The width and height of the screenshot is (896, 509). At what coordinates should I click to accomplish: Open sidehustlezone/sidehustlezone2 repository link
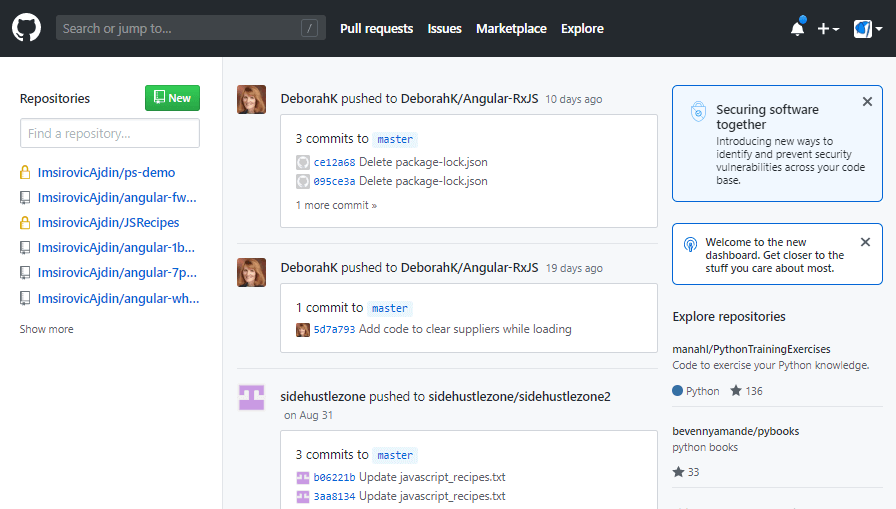pos(519,396)
